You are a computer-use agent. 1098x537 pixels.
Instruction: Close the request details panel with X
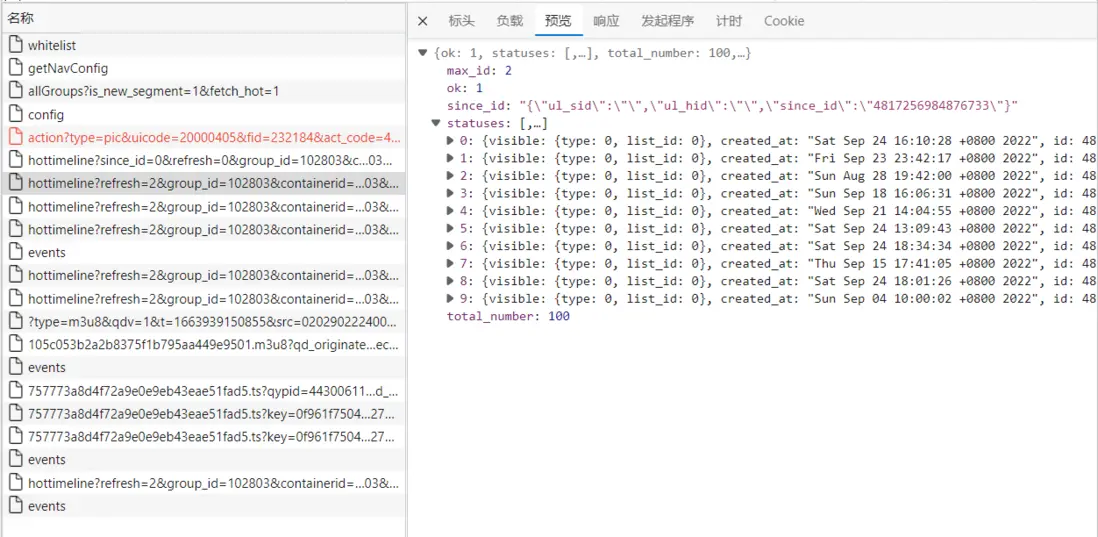422,21
